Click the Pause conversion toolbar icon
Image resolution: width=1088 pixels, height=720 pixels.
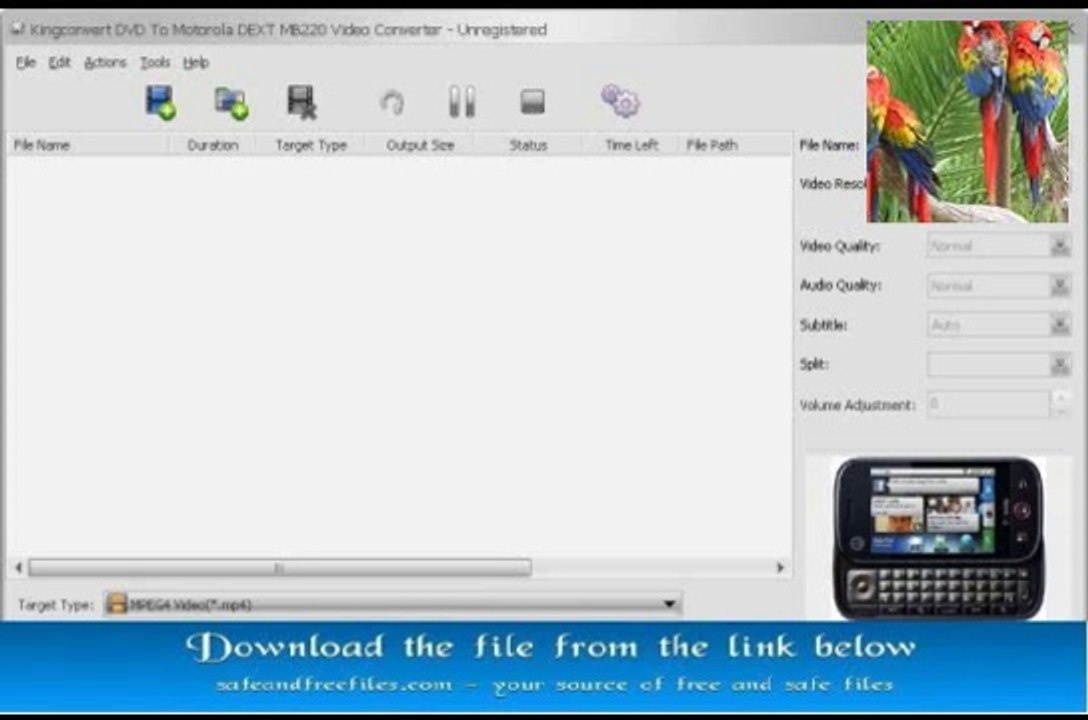click(462, 101)
